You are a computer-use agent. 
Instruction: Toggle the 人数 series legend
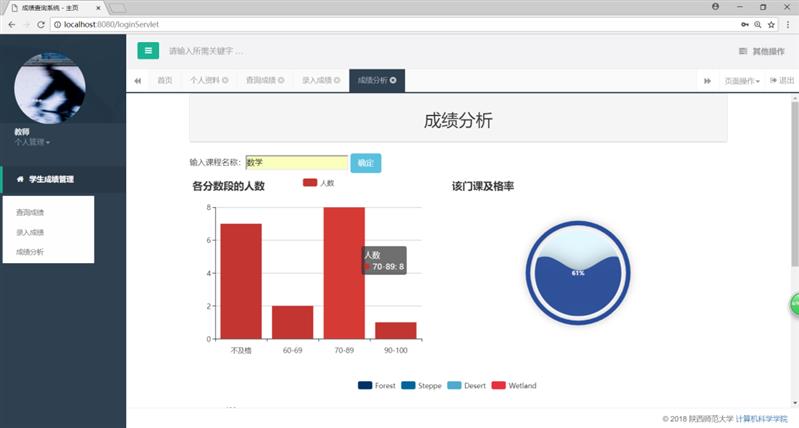tap(318, 183)
